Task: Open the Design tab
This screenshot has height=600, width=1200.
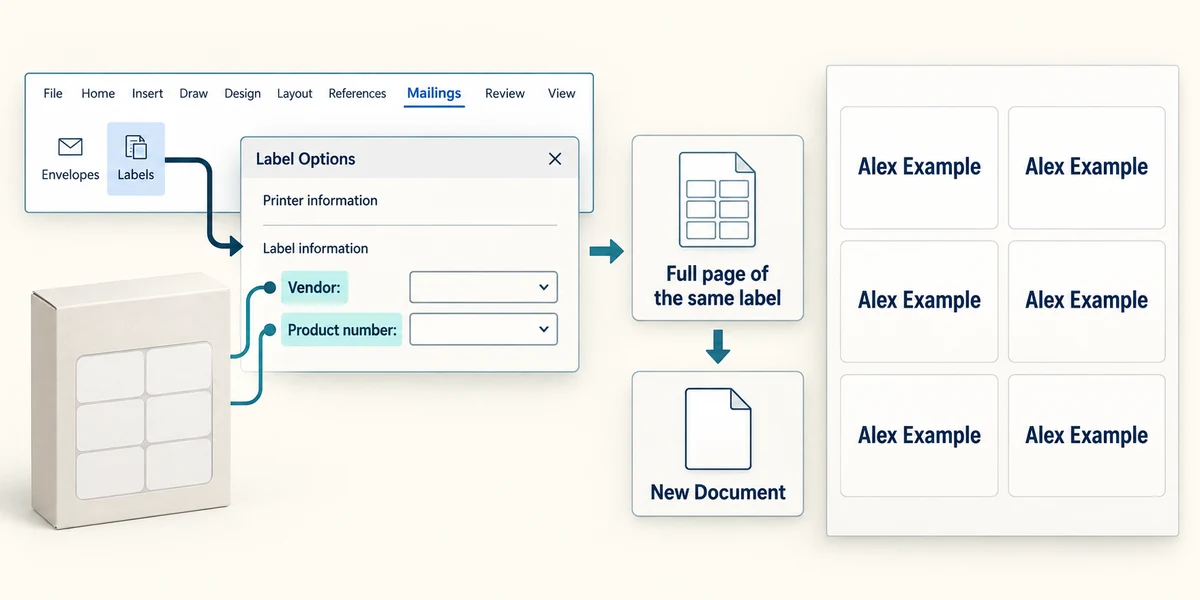Action: [242, 93]
